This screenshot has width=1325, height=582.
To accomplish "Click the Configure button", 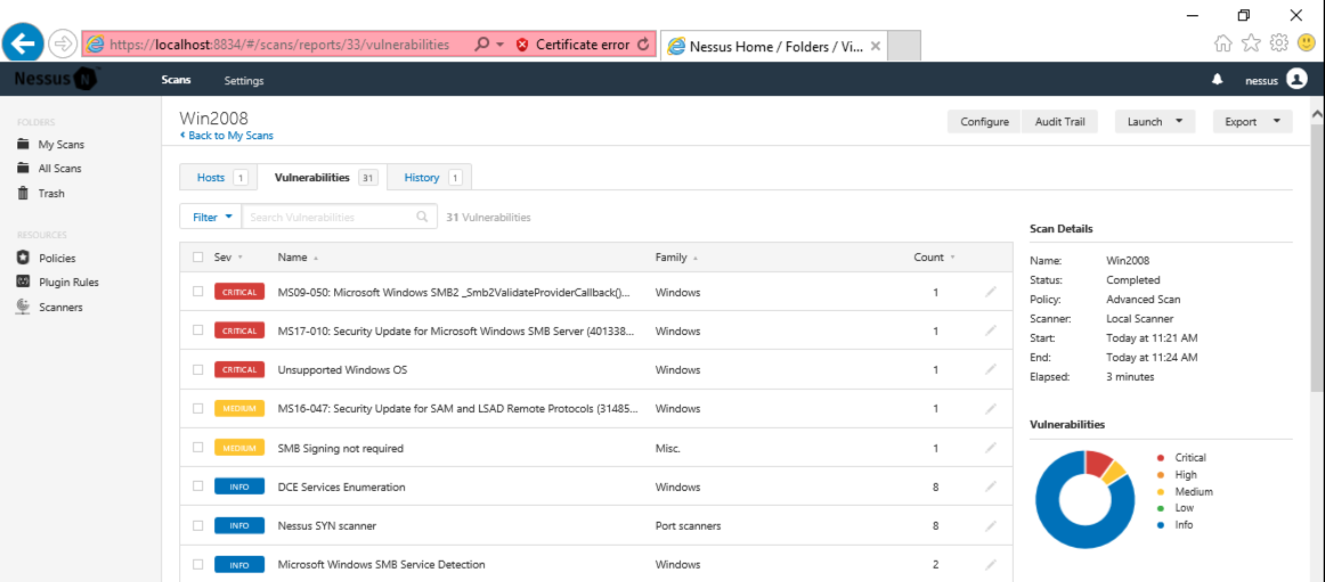I will click(984, 122).
